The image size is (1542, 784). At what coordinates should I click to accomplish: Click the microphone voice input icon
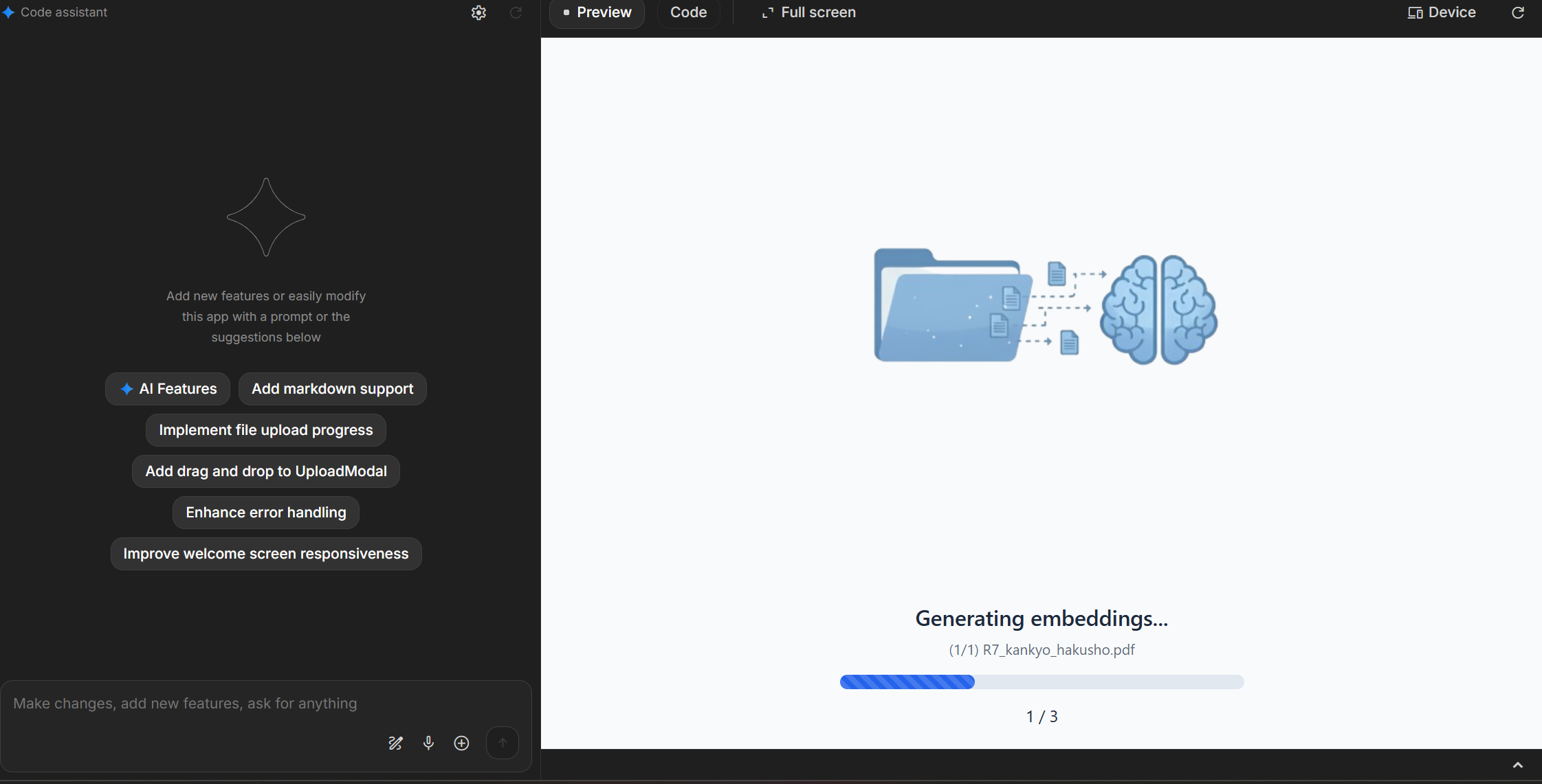pos(428,743)
